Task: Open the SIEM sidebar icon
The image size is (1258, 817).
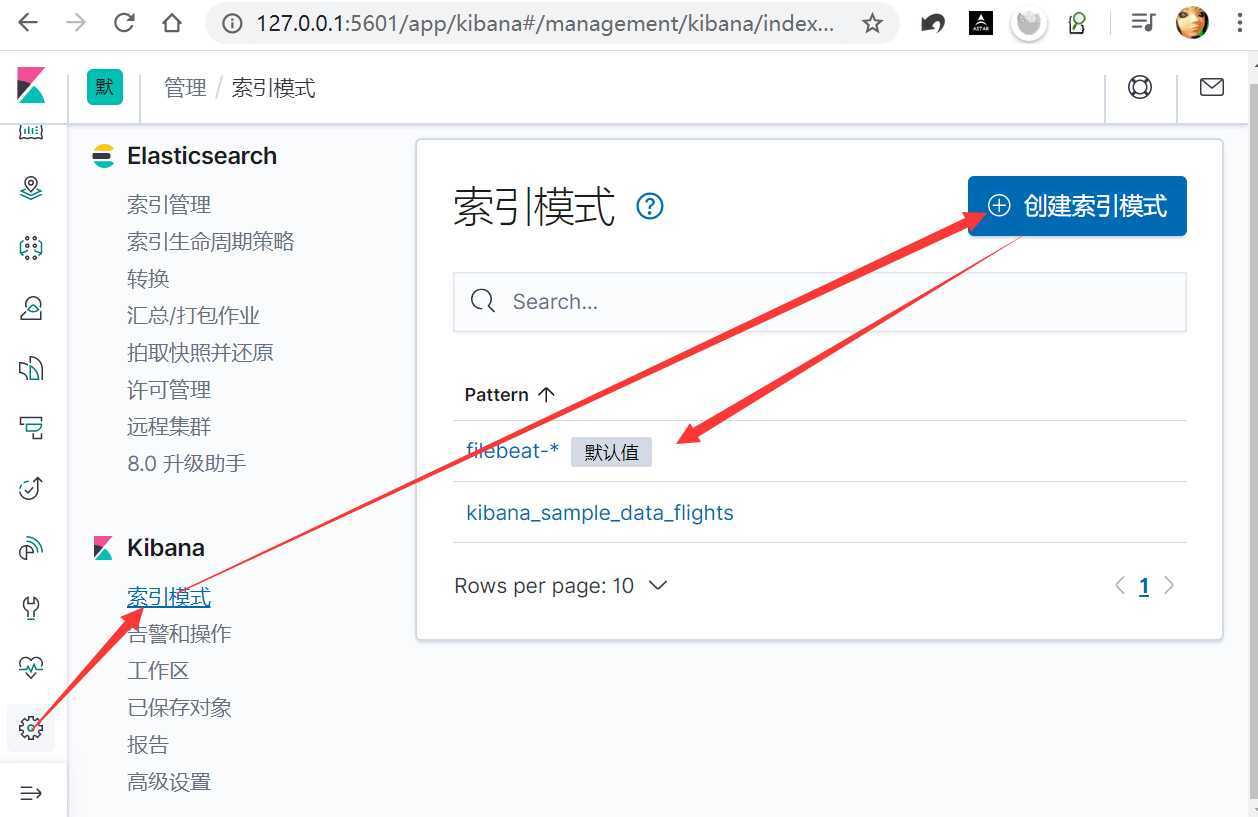Action: tap(31, 548)
